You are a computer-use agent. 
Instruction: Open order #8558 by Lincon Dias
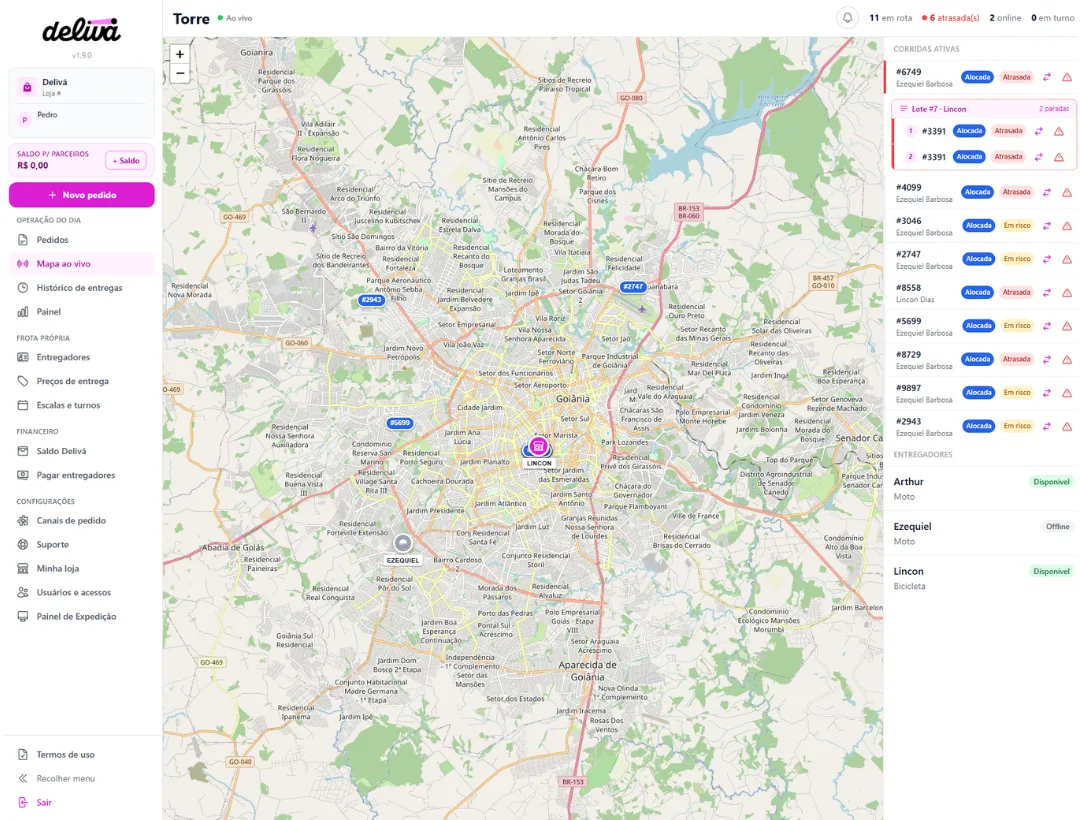[982, 293]
